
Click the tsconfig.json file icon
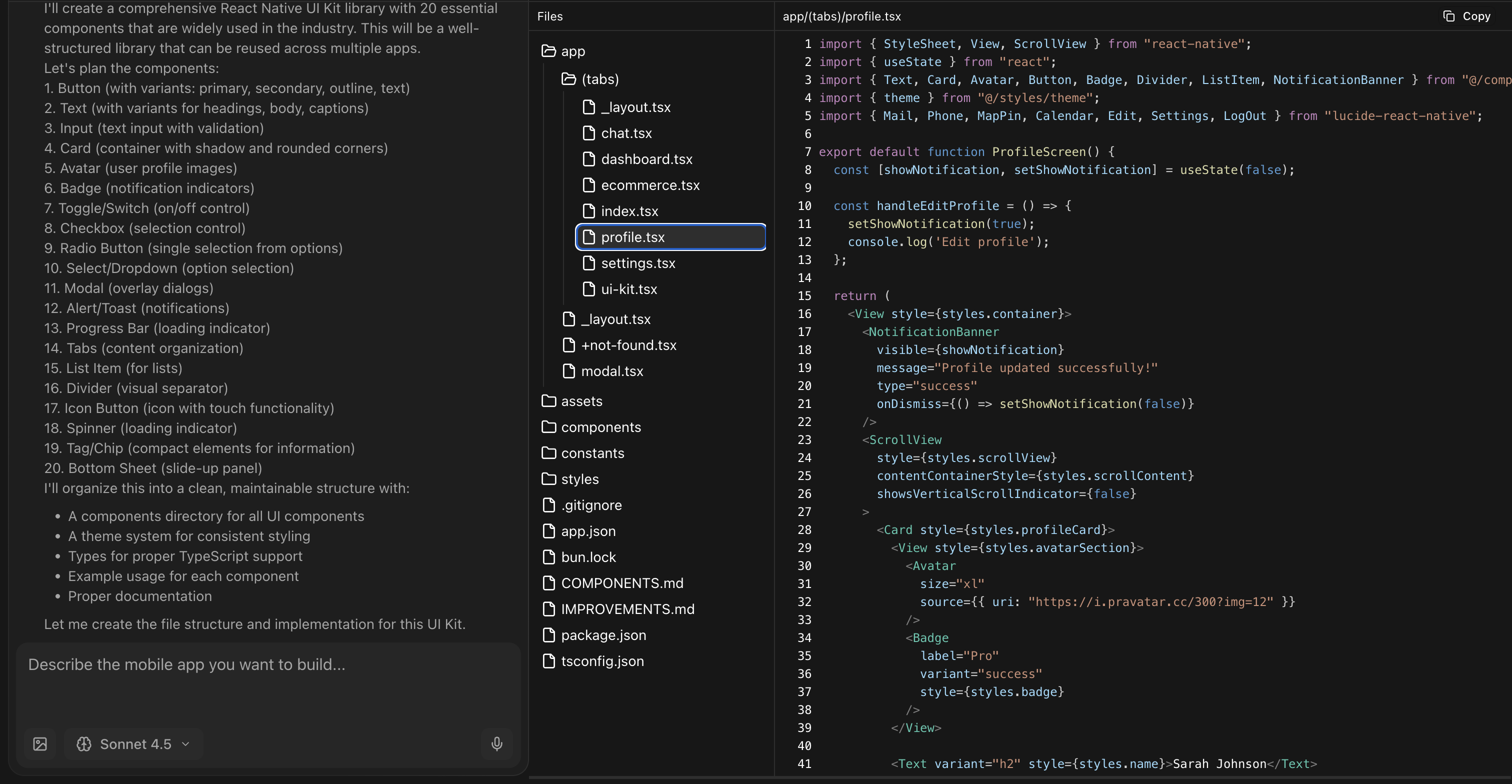coord(549,661)
